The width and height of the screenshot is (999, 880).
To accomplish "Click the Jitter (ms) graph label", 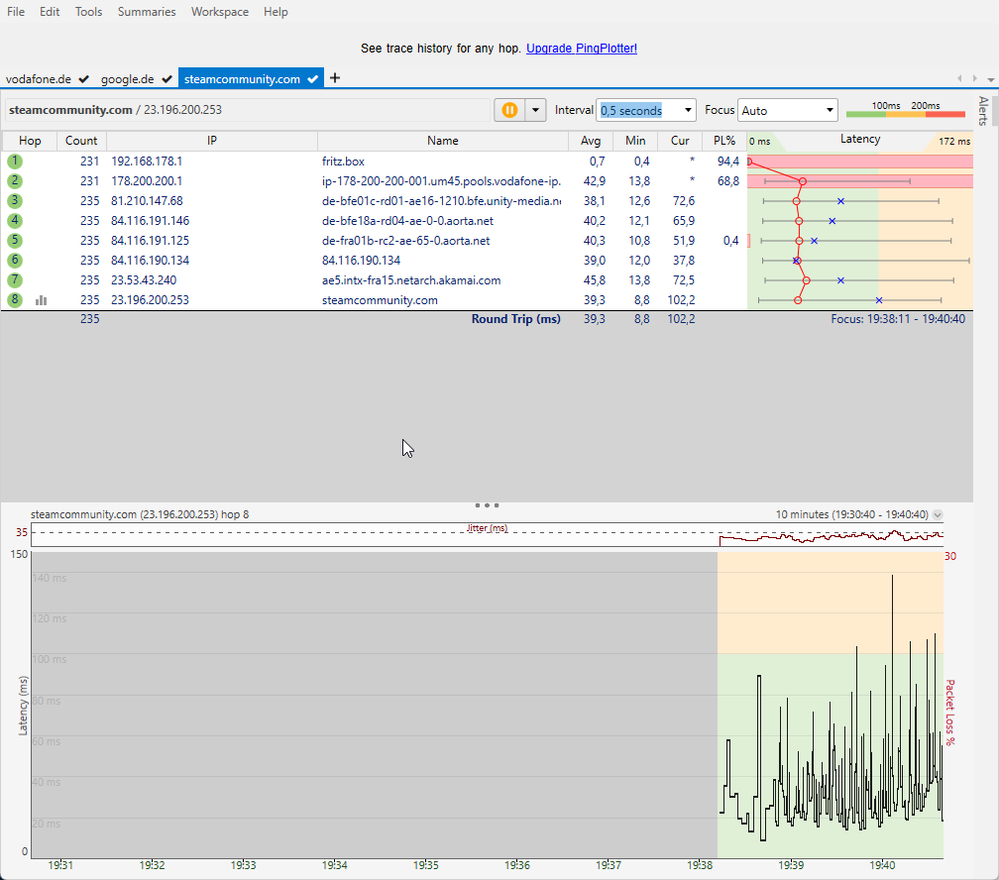I will point(487,528).
